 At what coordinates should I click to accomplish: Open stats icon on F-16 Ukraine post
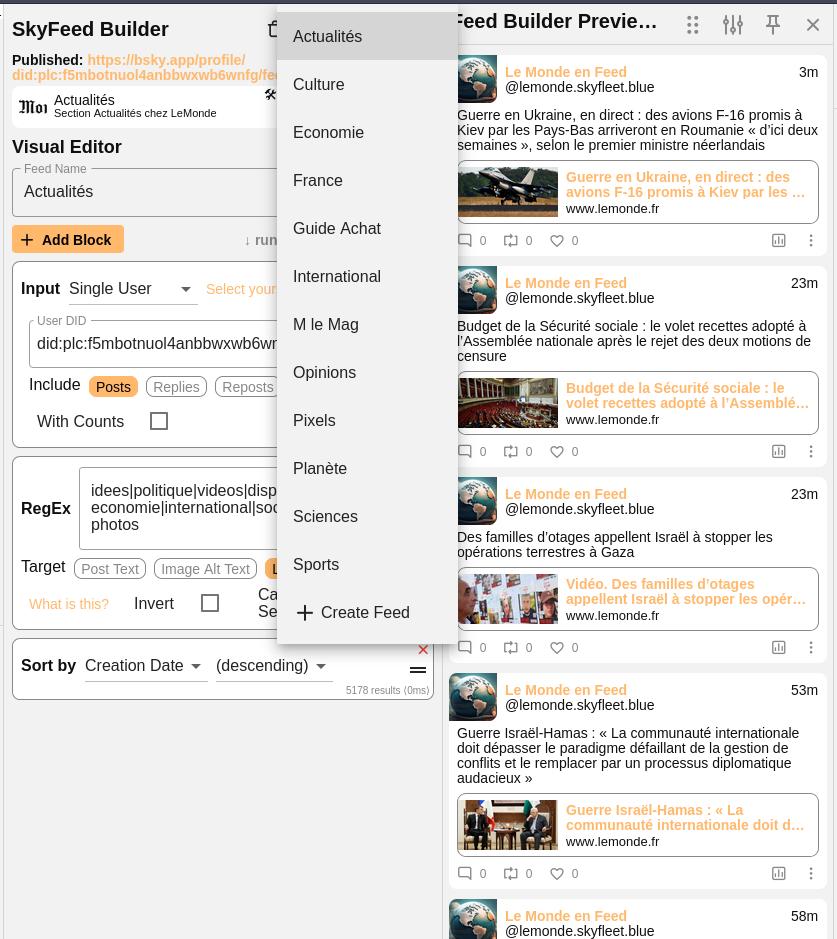778,241
